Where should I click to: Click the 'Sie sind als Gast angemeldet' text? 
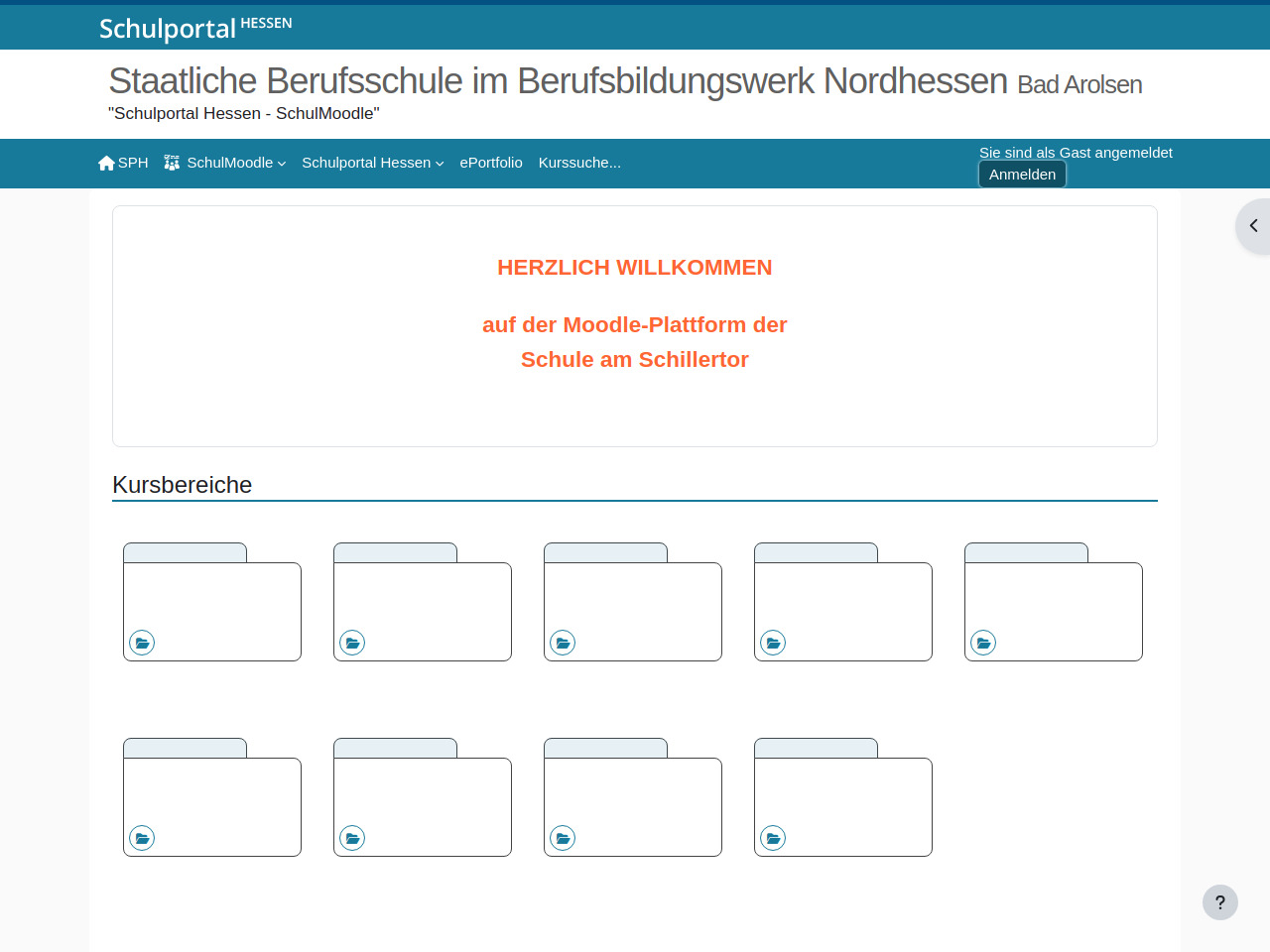point(1076,152)
